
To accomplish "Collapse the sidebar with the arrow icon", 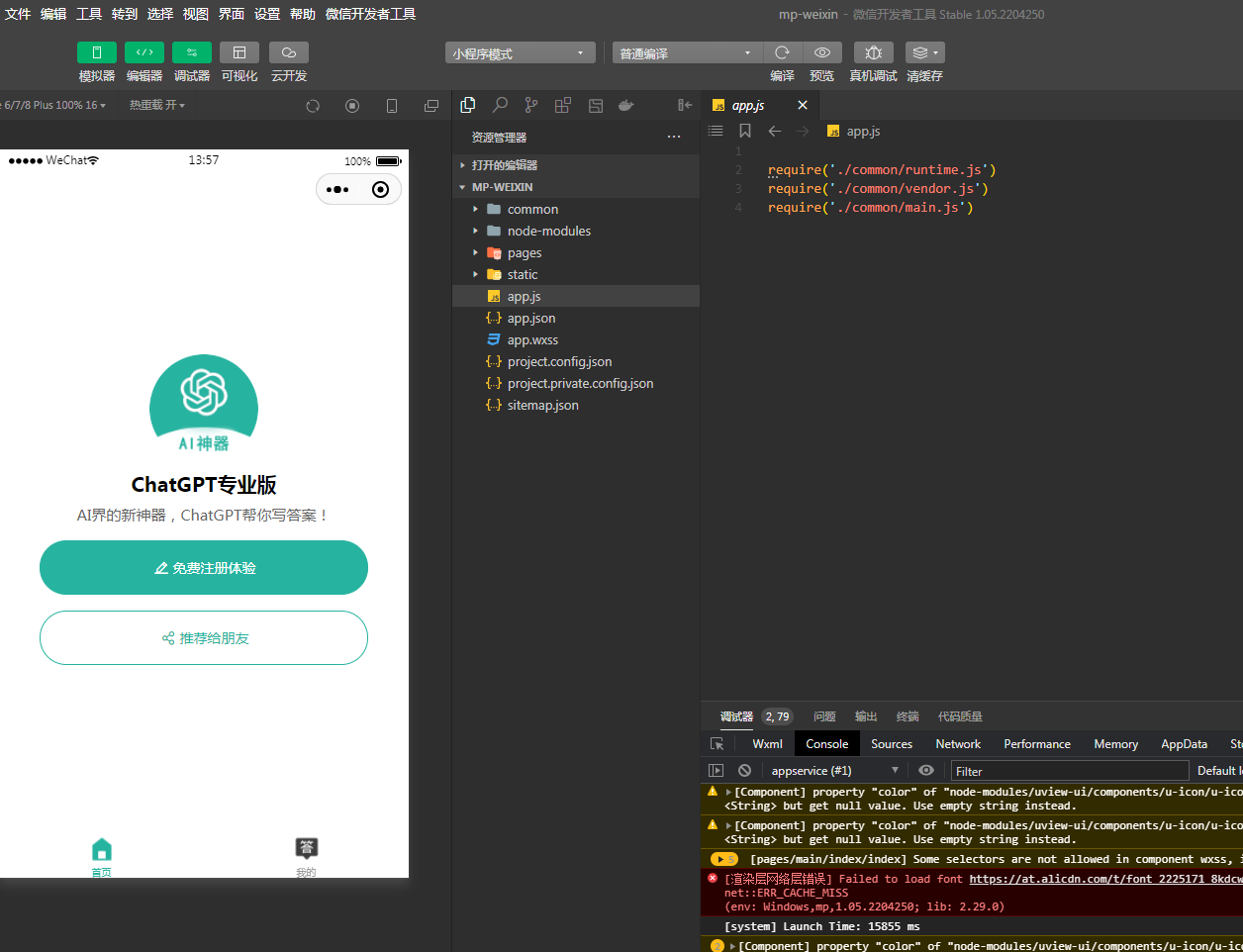I will (x=684, y=105).
